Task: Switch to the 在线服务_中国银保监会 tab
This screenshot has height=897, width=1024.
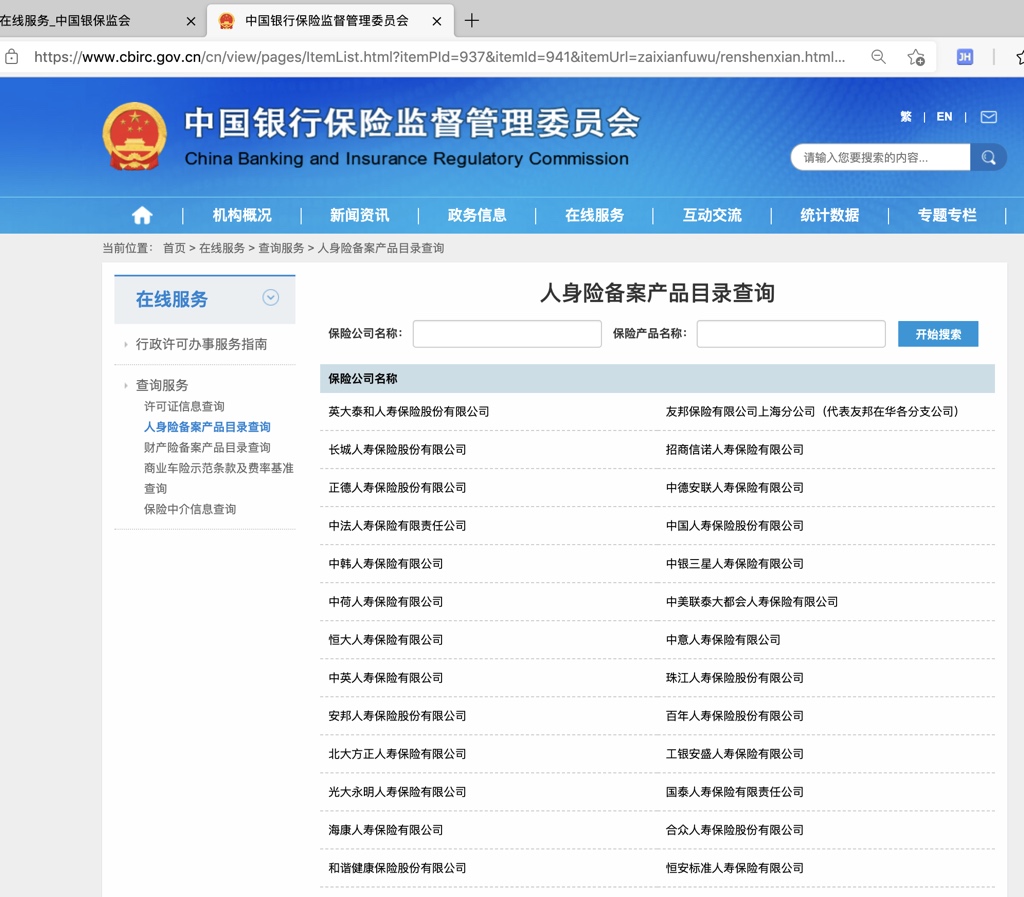Action: 65,21
